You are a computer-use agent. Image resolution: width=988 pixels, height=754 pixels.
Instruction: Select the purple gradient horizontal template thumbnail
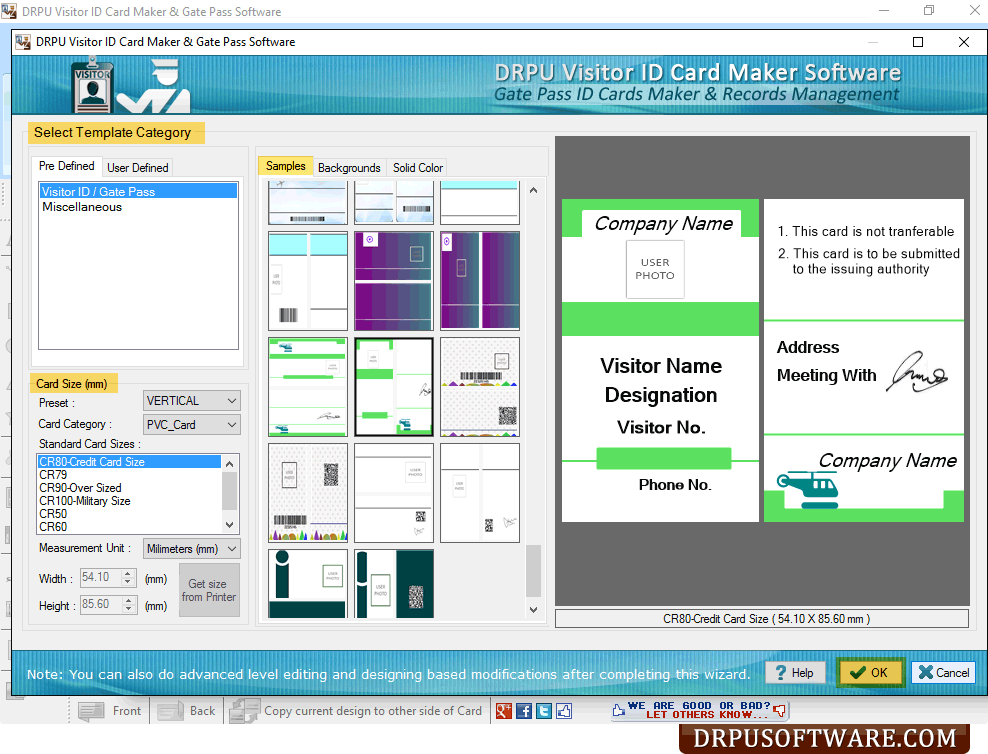(x=394, y=281)
